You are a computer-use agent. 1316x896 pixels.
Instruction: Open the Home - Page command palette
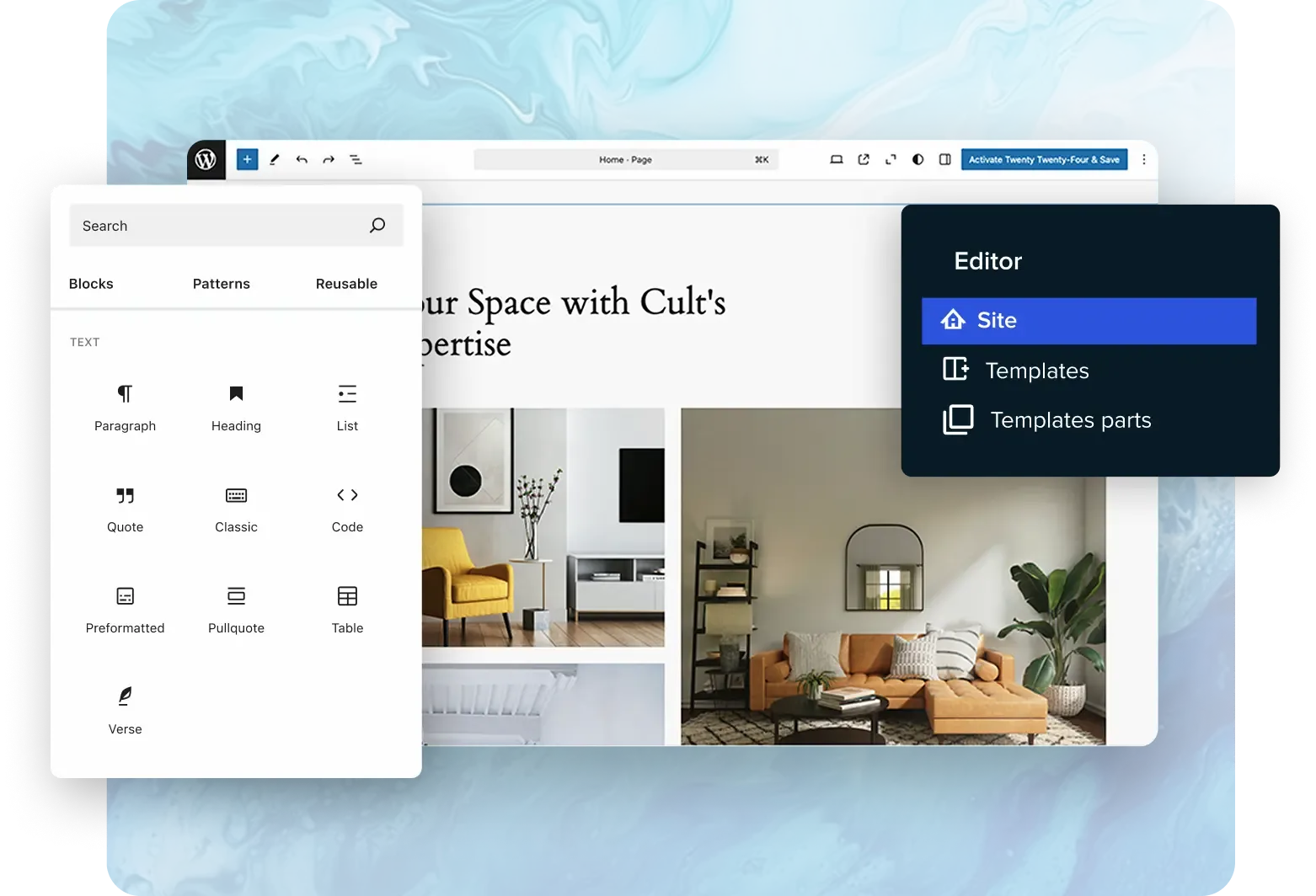[x=625, y=159]
